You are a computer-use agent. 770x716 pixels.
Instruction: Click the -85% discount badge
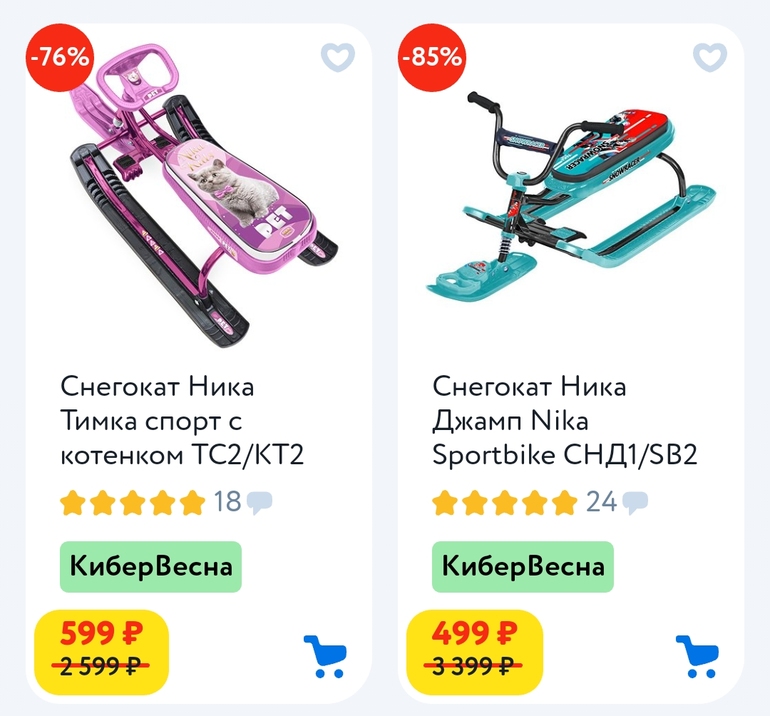click(x=432, y=57)
